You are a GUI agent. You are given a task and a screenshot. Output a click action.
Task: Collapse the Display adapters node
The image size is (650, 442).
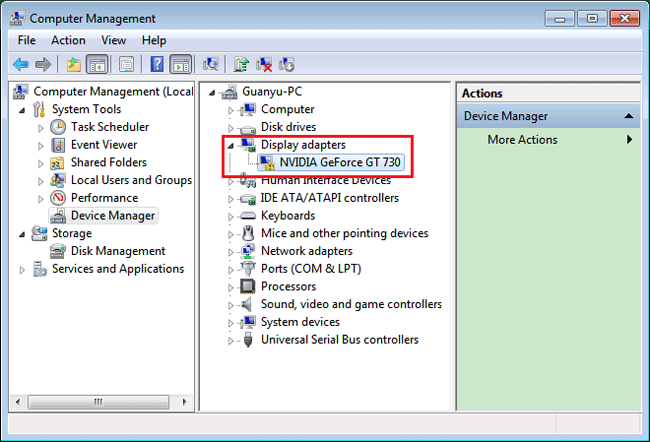[x=231, y=146]
